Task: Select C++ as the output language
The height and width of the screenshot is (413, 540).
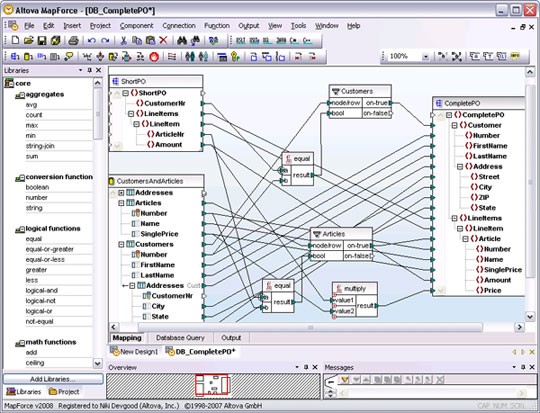Action: point(307,41)
